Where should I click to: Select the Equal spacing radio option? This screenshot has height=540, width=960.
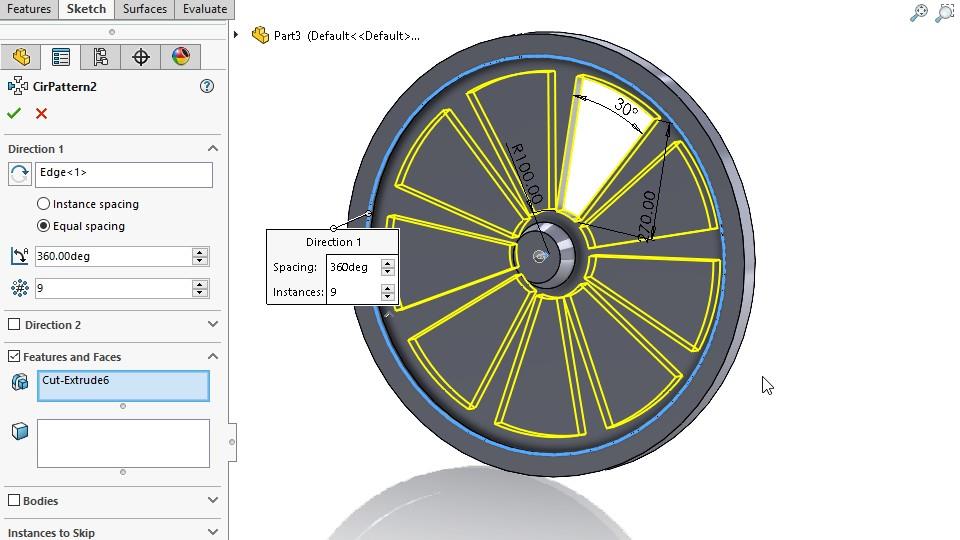[x=43, y=226]
